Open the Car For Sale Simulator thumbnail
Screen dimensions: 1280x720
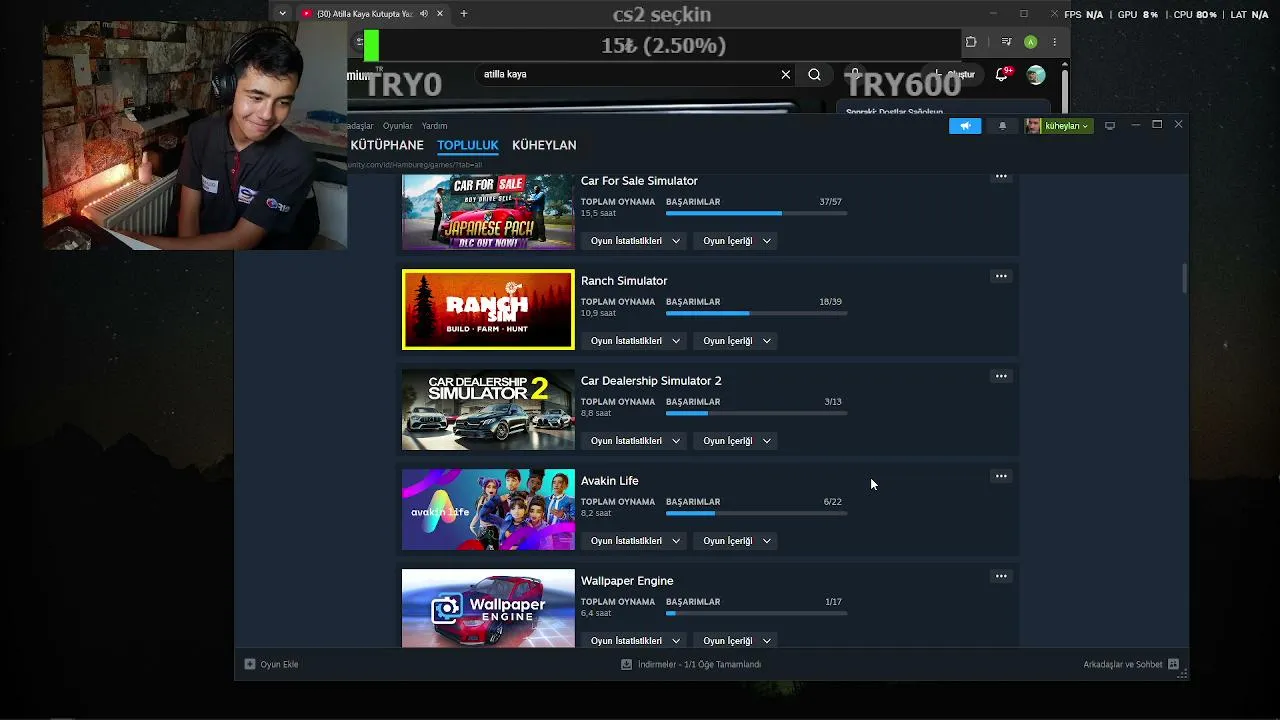tap(488, 212)
